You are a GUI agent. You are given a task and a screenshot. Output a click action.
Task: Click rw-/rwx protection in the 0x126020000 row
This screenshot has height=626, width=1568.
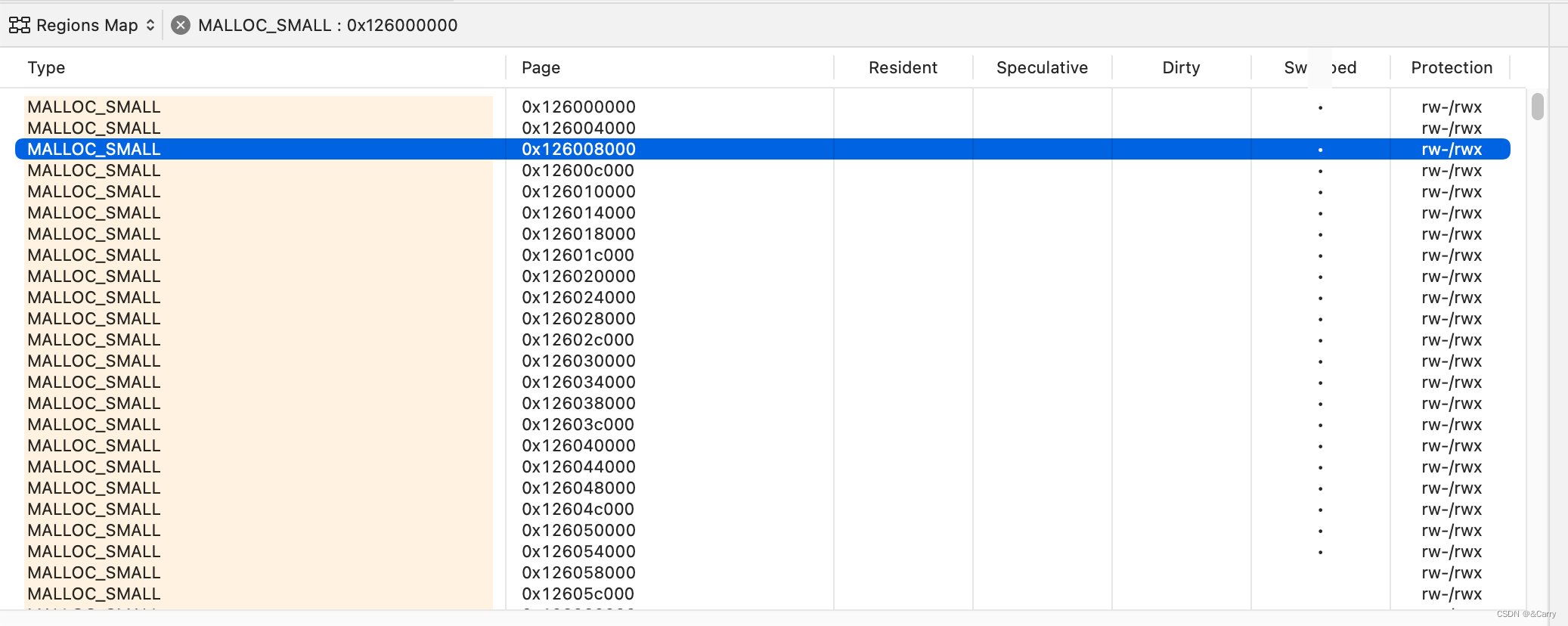(x=1452, y=276)
